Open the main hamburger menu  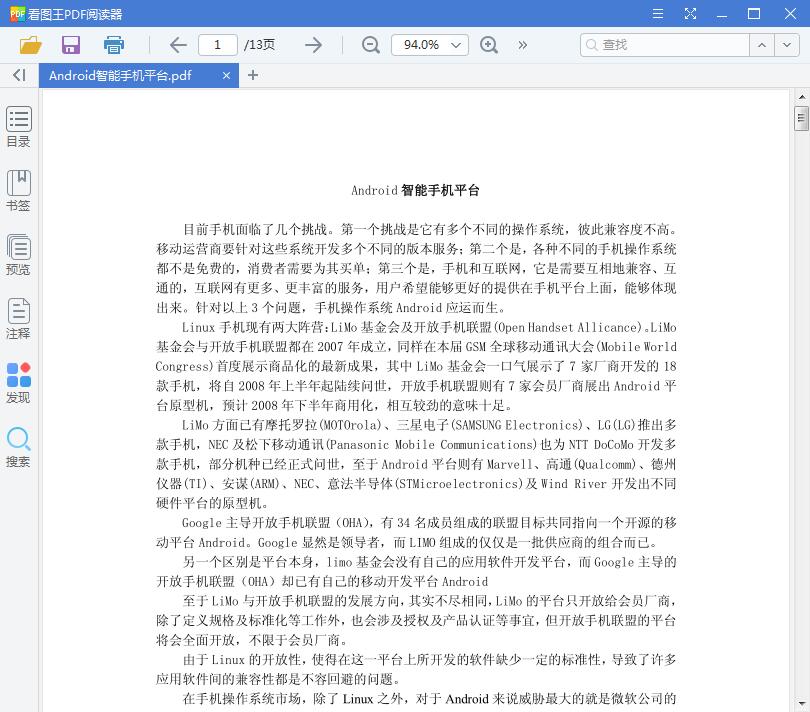click(x=658, y=14)
